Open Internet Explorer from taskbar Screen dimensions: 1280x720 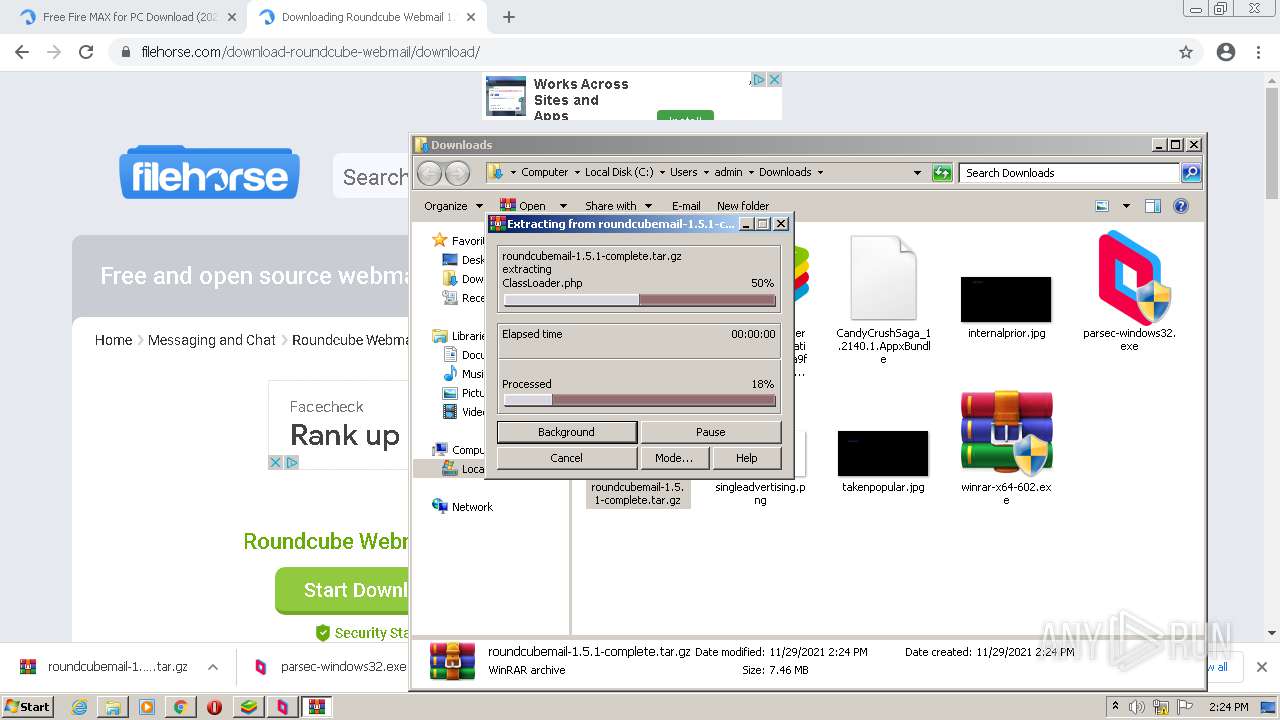coord(80,707)
